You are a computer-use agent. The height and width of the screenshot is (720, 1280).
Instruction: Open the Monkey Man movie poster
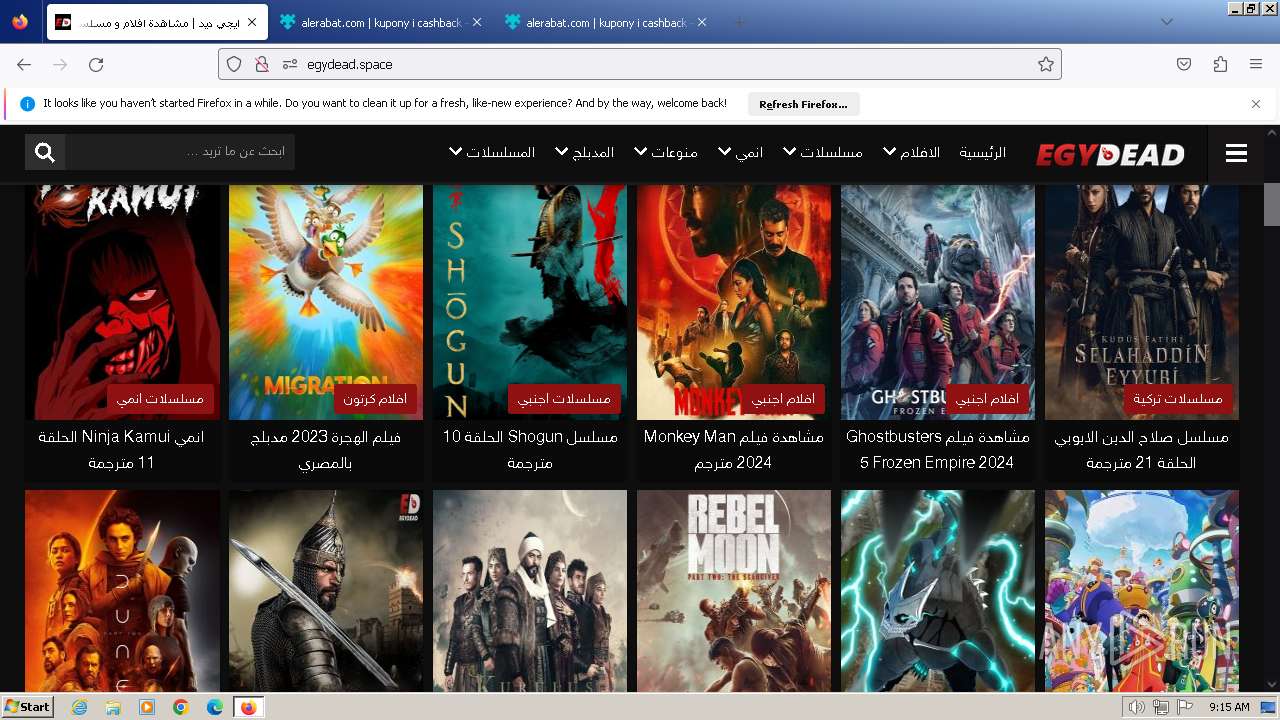tap(734, 302)
